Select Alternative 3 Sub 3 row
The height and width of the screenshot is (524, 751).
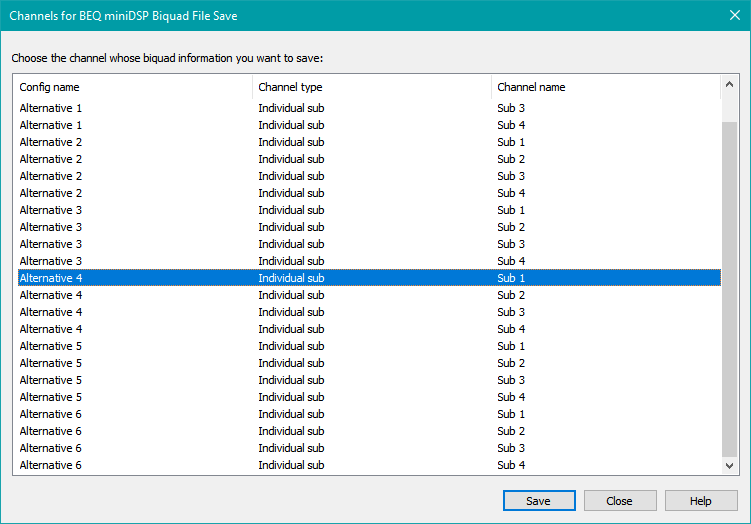(369, 244)
